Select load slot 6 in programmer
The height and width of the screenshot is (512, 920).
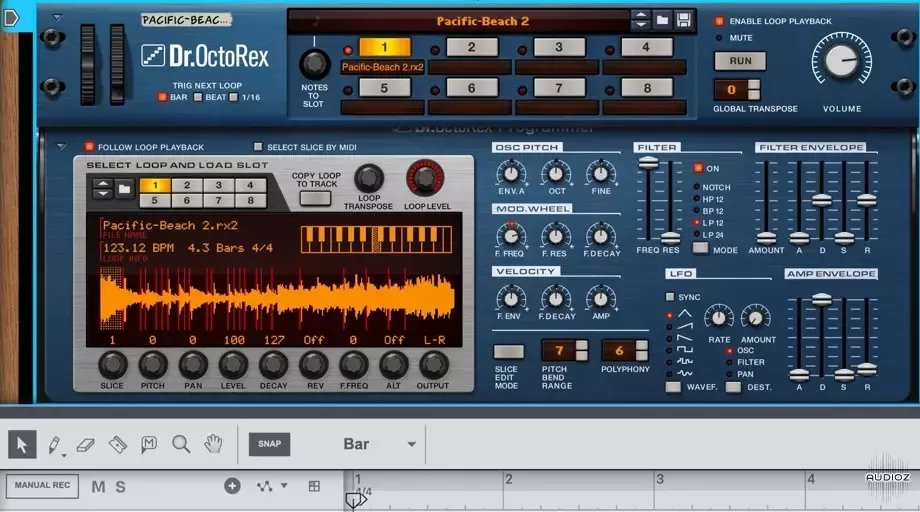(x=187, y=201)
